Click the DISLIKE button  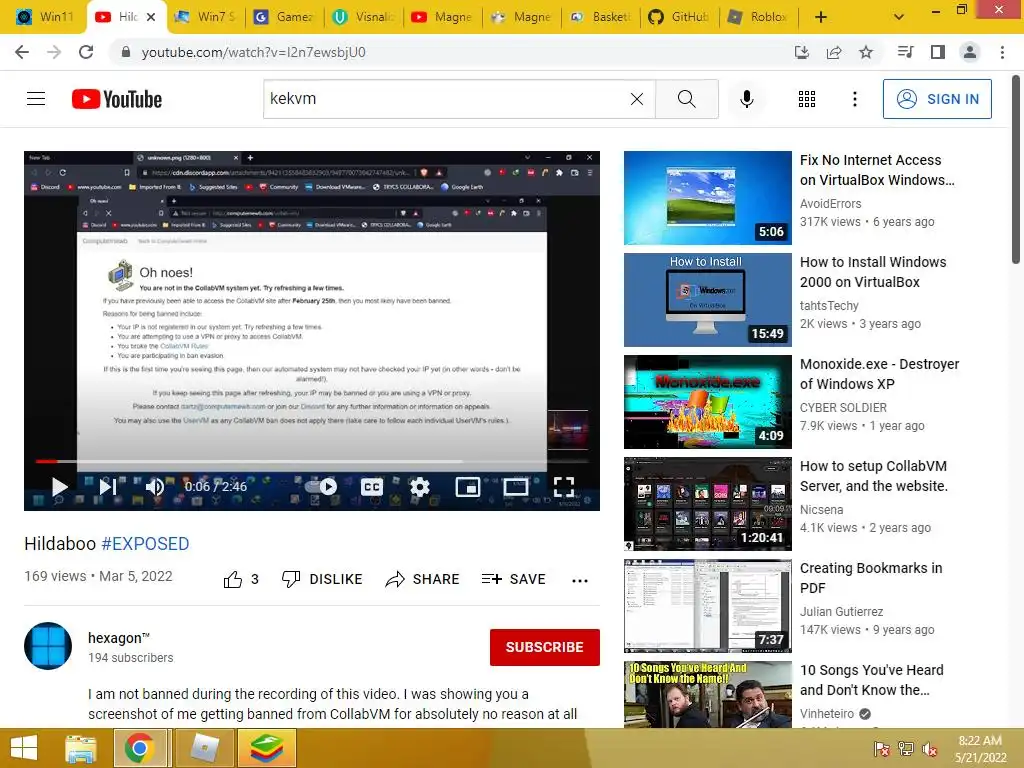click(x=322, y=579)
